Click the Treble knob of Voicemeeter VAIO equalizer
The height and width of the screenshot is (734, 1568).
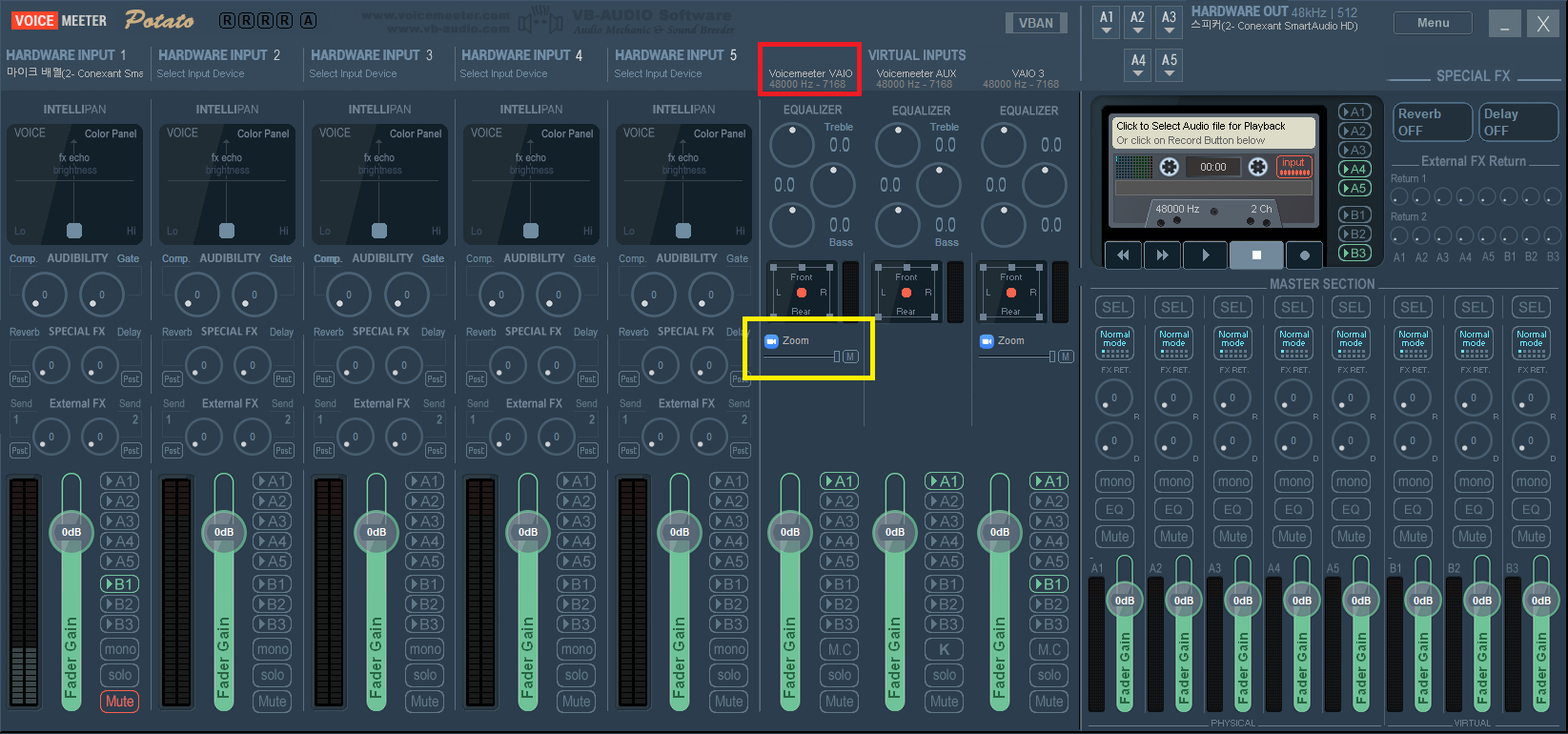[791, 145]
